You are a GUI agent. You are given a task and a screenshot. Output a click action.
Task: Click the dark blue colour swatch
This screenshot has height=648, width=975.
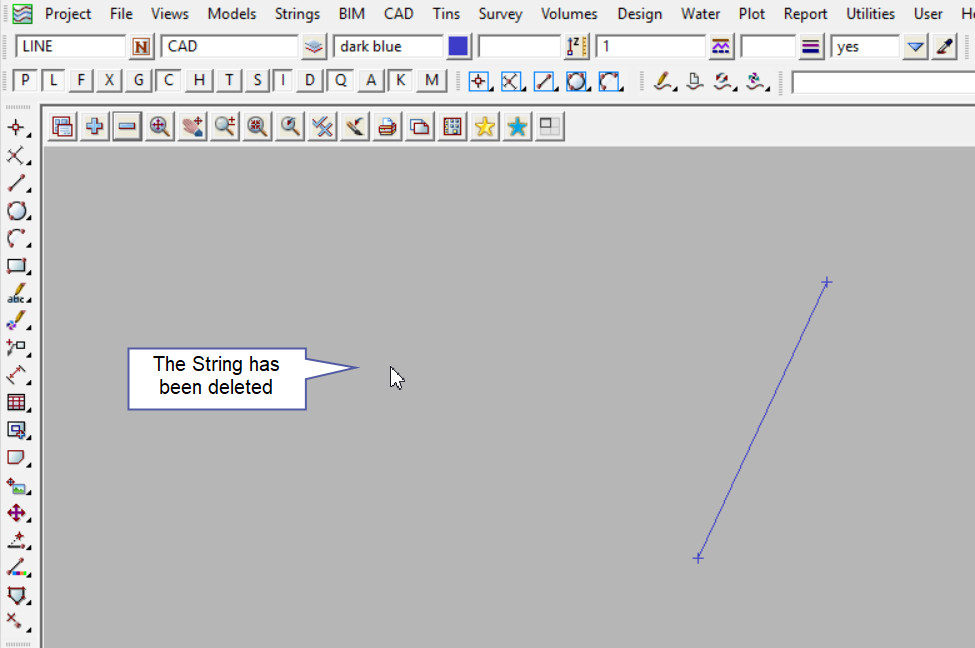tap(458, 47)
